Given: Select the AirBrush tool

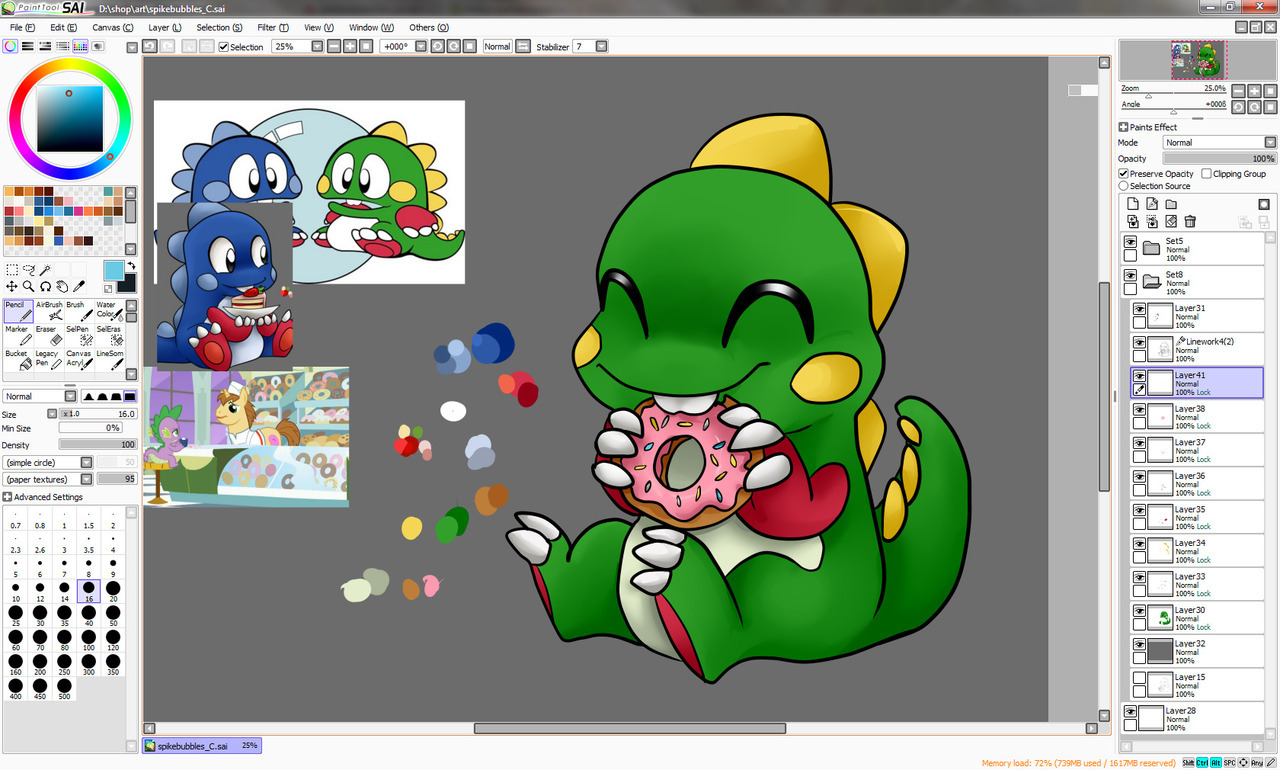Looking at the screenshot, I should coord(49,311).
